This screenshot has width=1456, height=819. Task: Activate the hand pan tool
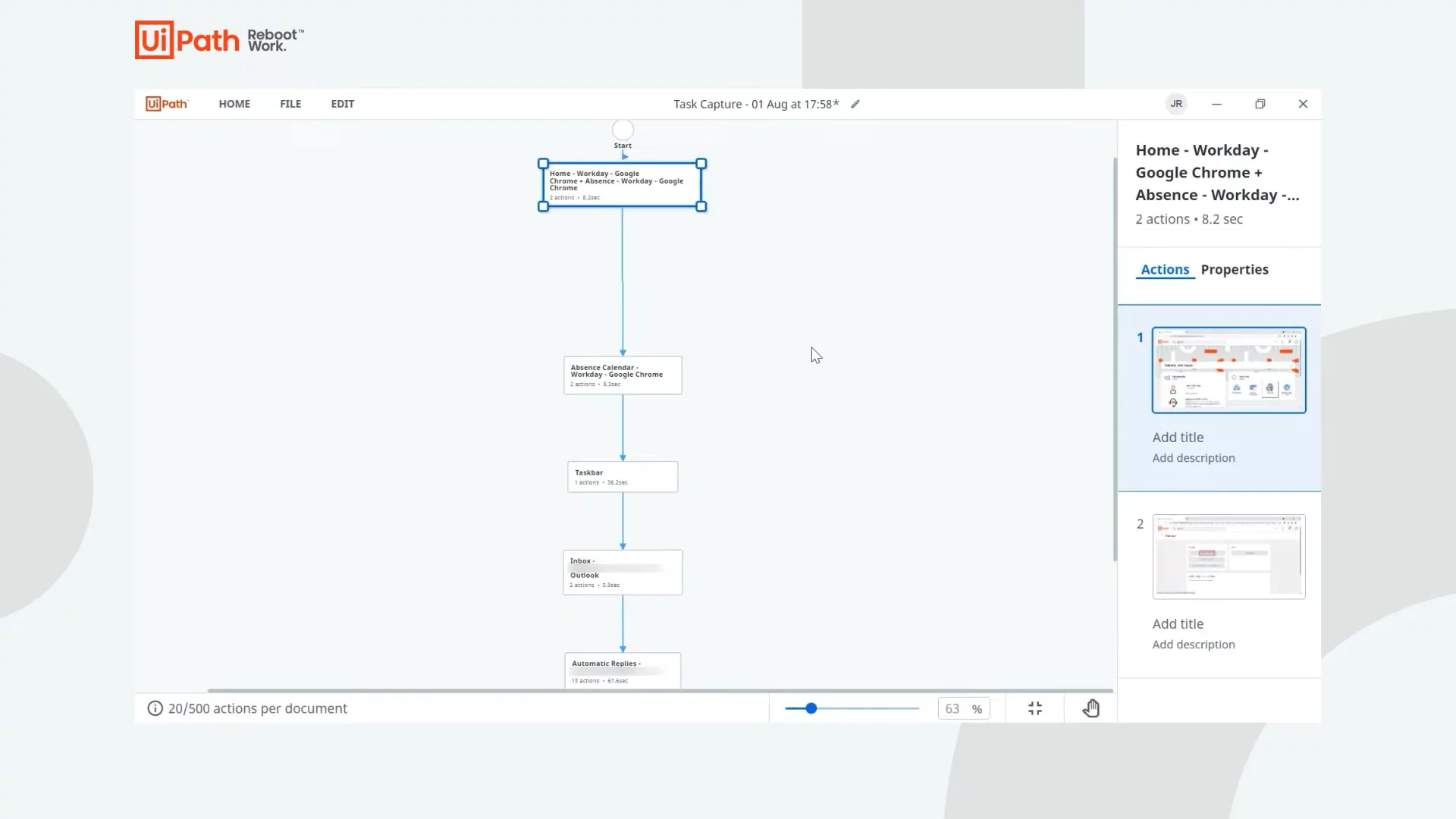coord(1090,708)
